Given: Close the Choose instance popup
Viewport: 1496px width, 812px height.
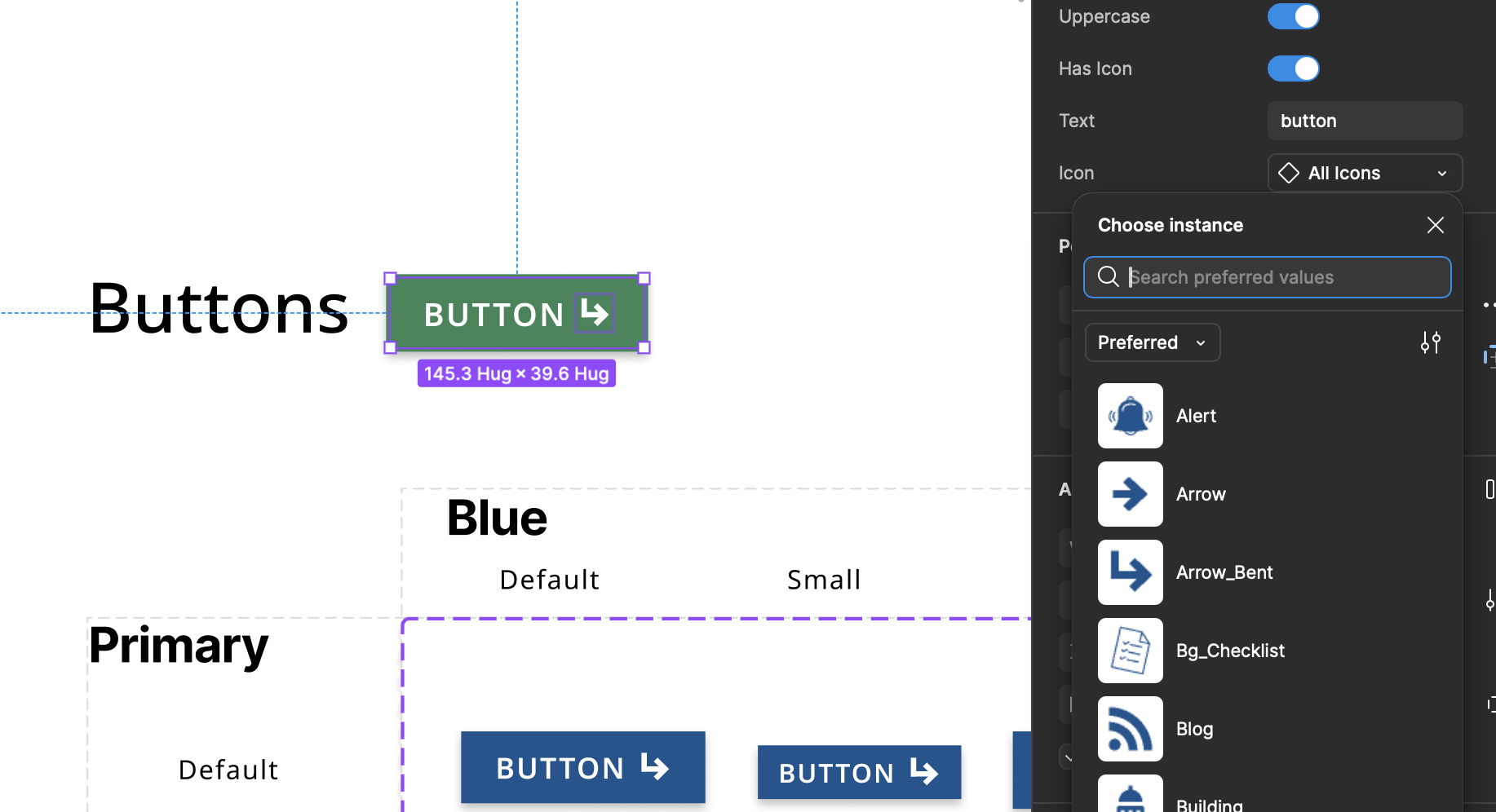Looking at the screenshot, I should [x=1436, y=225].
